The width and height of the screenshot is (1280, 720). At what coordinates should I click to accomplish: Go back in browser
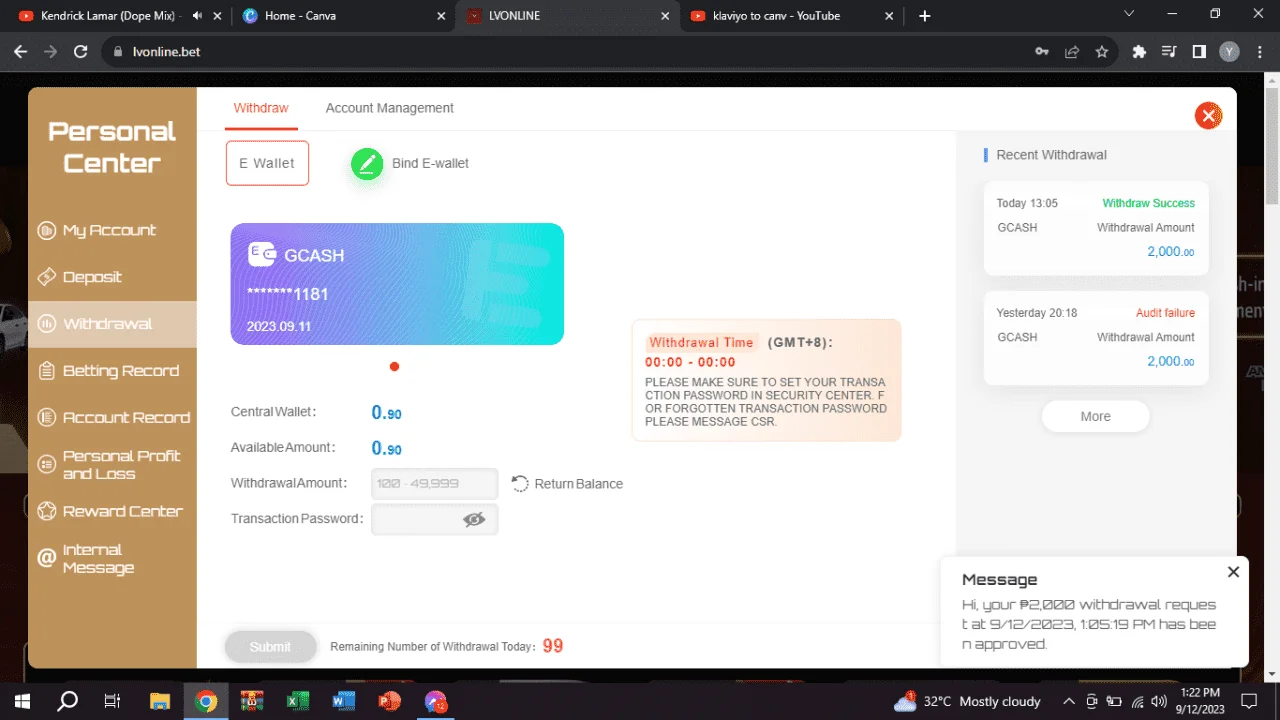[x=21, y=52]
